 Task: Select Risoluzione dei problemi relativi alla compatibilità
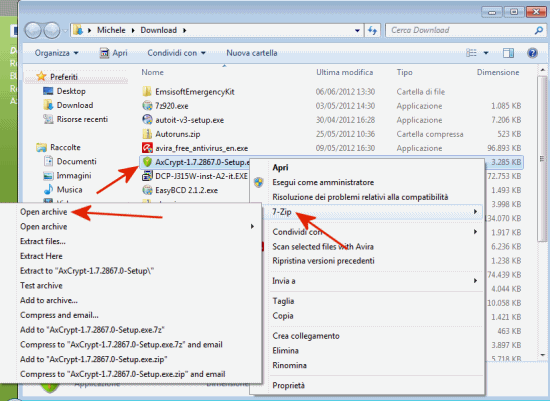tap(360, 197)
